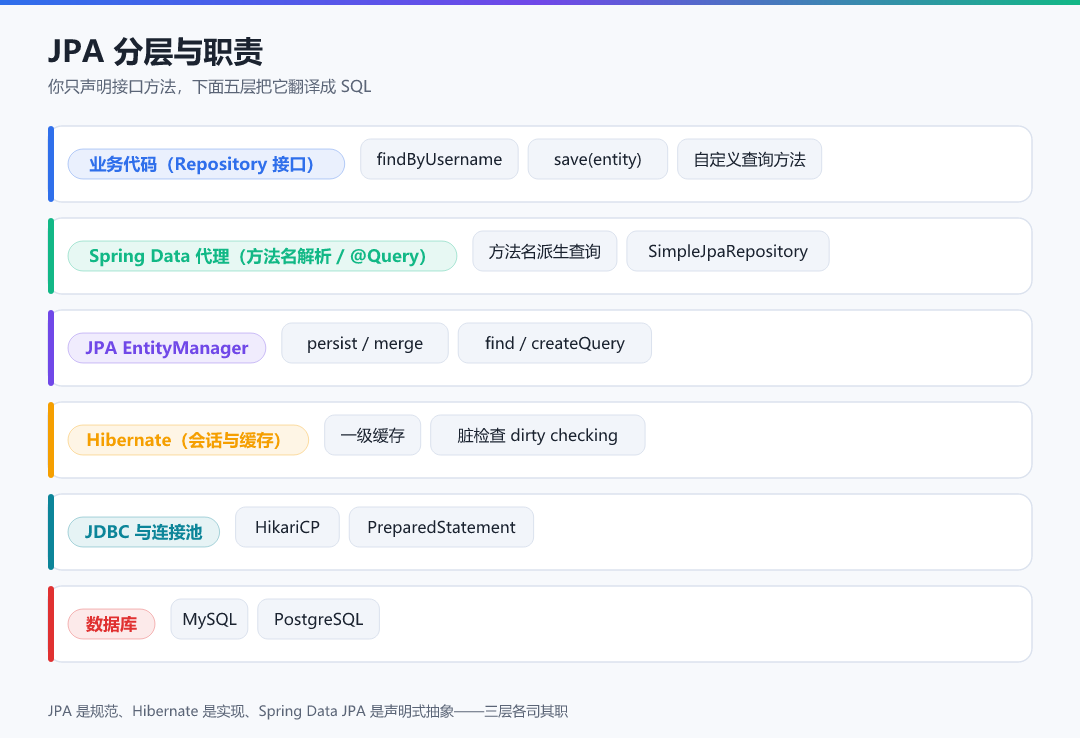The image size is (1080, 738).
Task: Click the Spring Data 代理 layer label
Action: coord(262,256)
